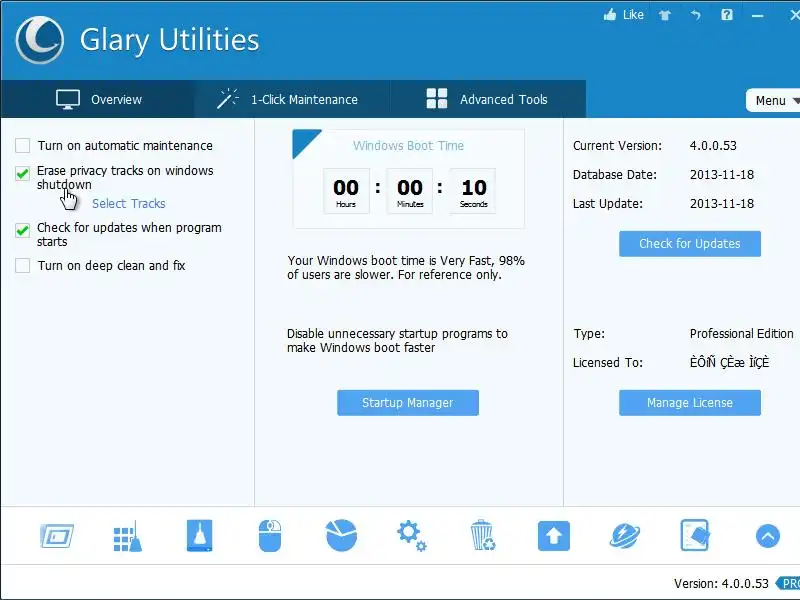Click the Like thumbs-up icon
Viewport: 800px width, 600px height.
point(610,15)
